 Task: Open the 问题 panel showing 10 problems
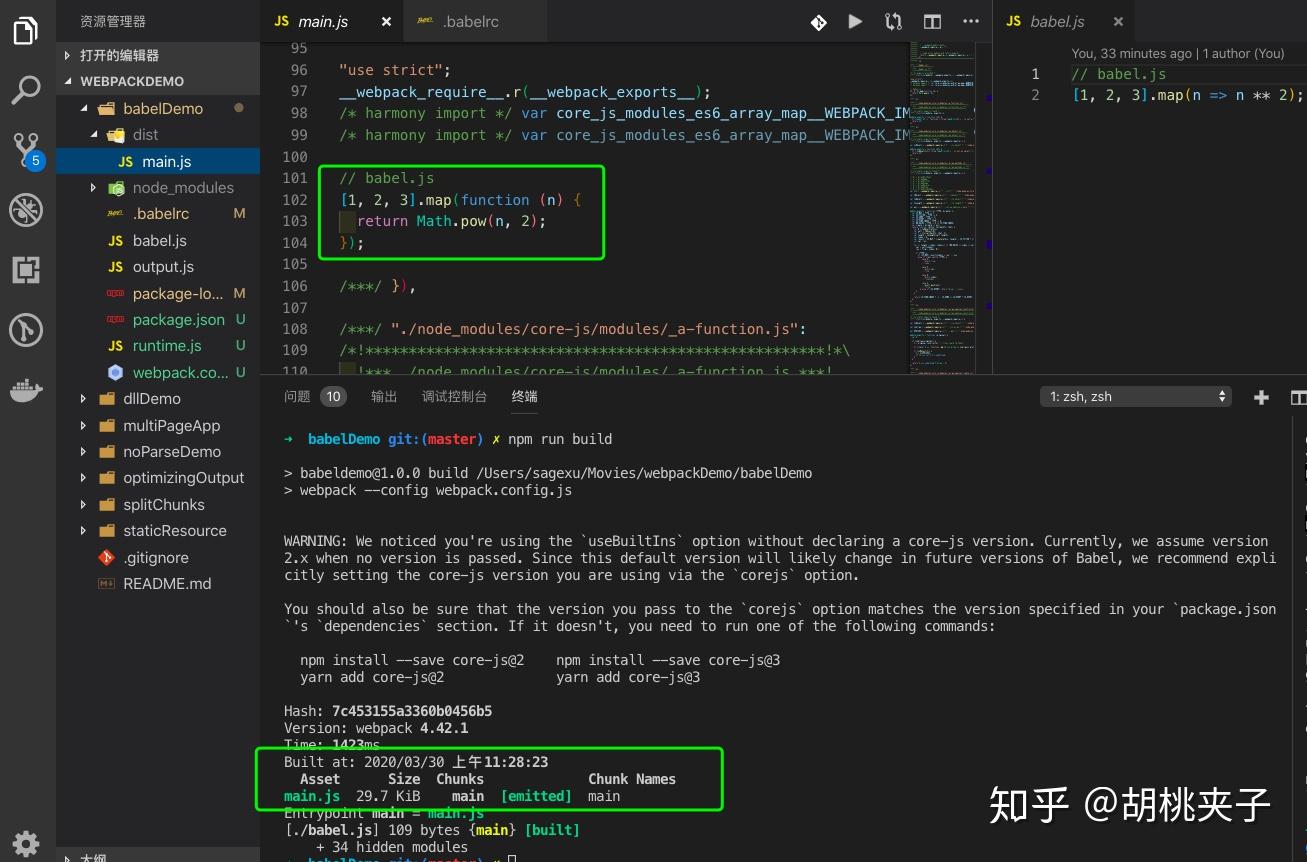tap(305, 396)
